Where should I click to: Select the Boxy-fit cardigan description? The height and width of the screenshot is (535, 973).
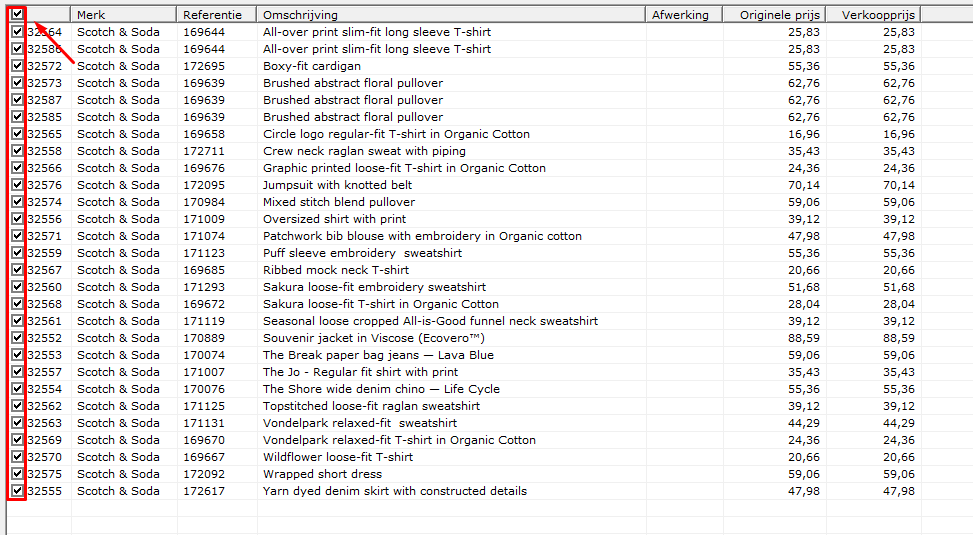click(312, 66)
